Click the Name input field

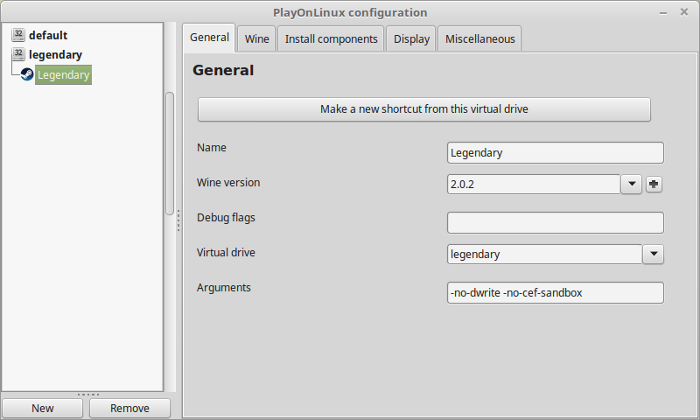tap(555, 153)
